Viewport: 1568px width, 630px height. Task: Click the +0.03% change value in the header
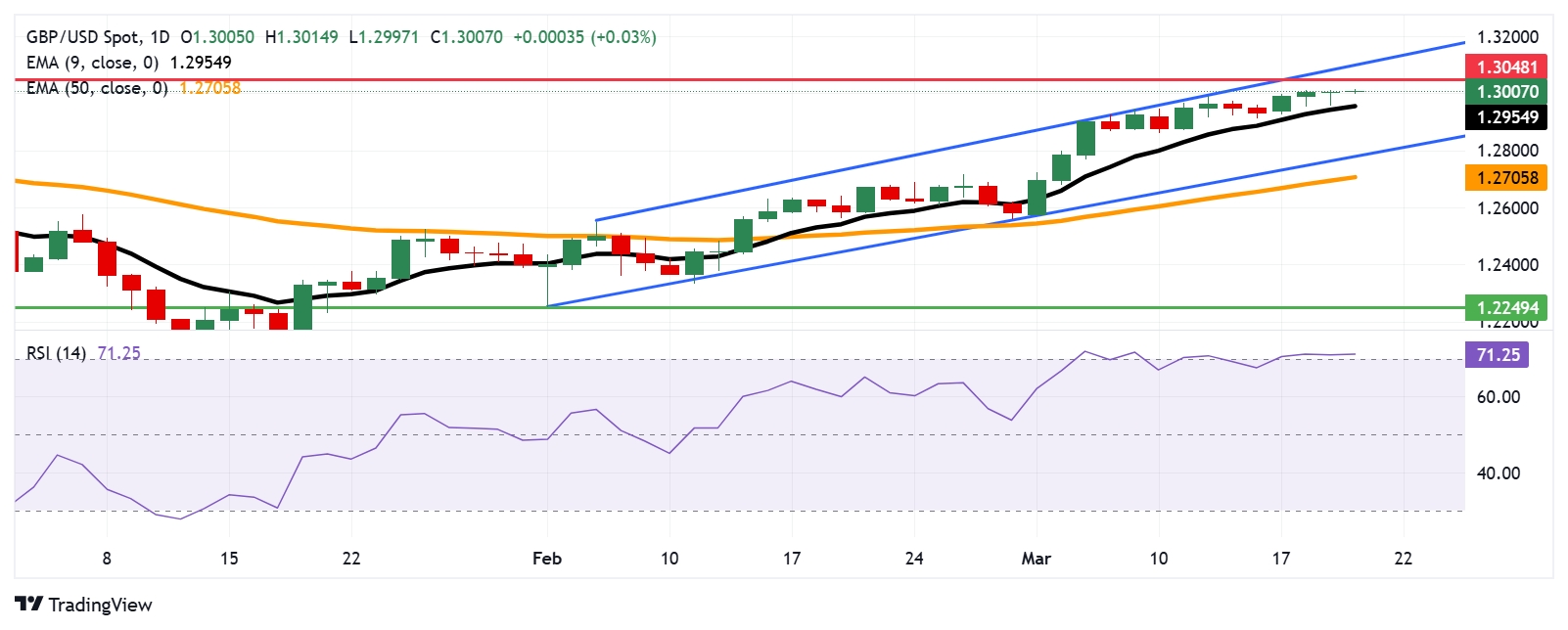click(x=623, y=37)
